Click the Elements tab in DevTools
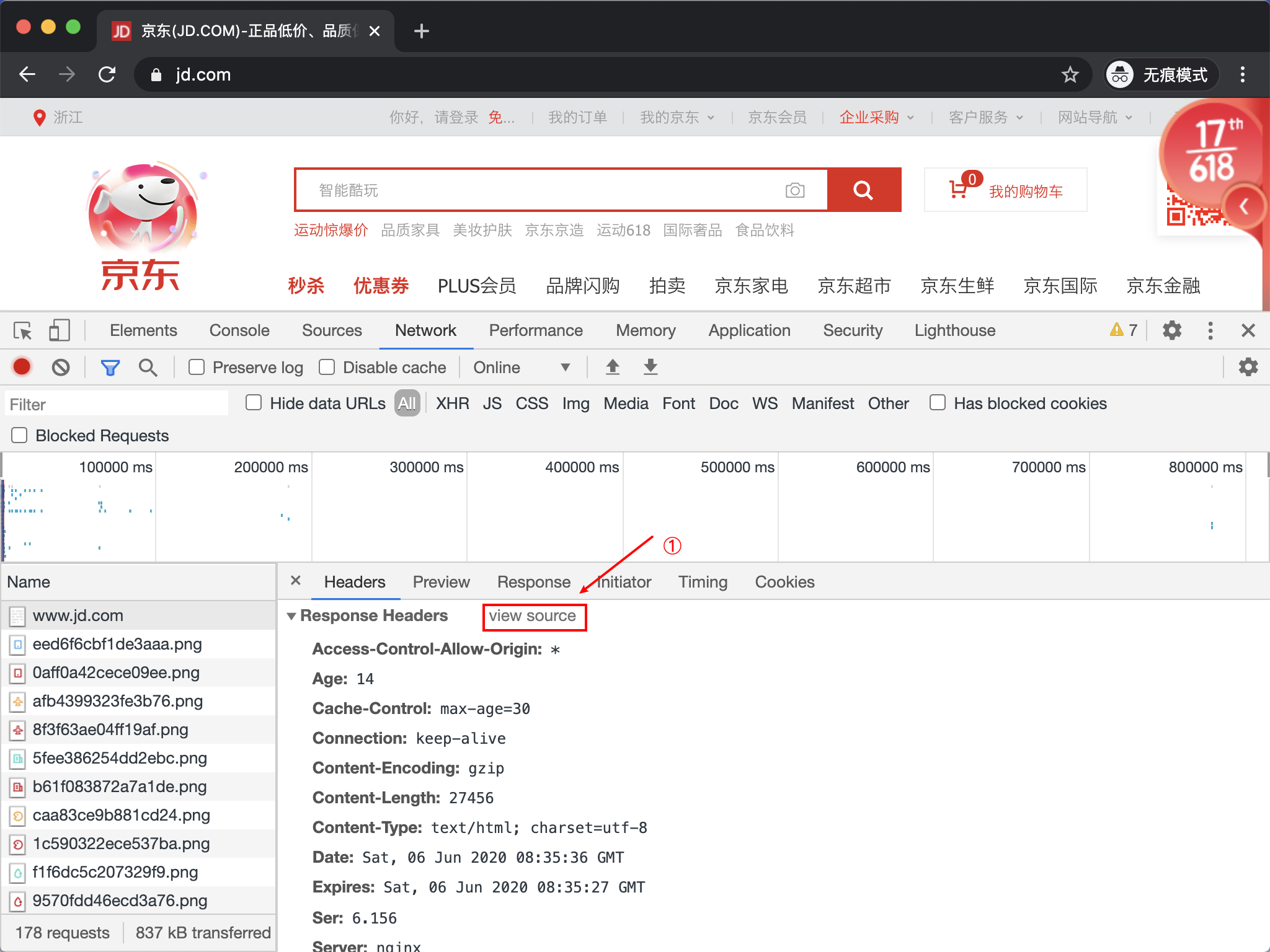 (x=143, y=331)
